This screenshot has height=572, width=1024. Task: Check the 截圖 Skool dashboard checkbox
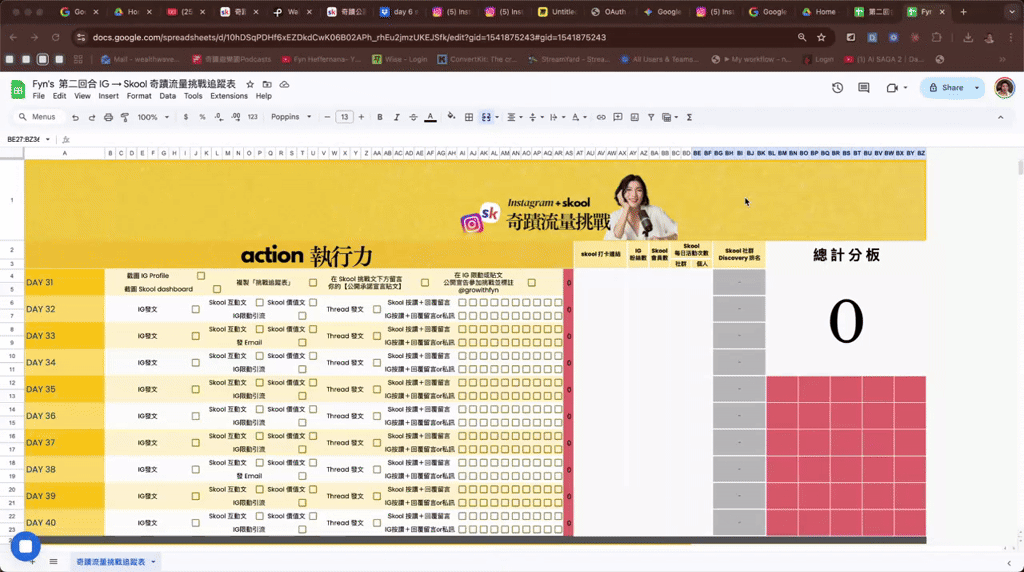217,289
